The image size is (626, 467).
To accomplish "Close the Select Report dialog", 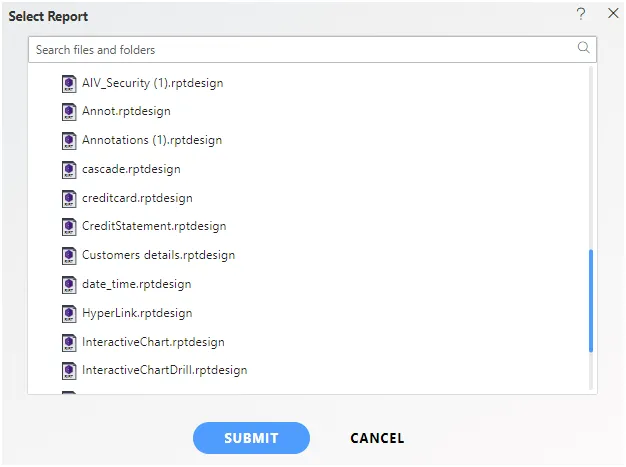I will click(x=613, y=13).
